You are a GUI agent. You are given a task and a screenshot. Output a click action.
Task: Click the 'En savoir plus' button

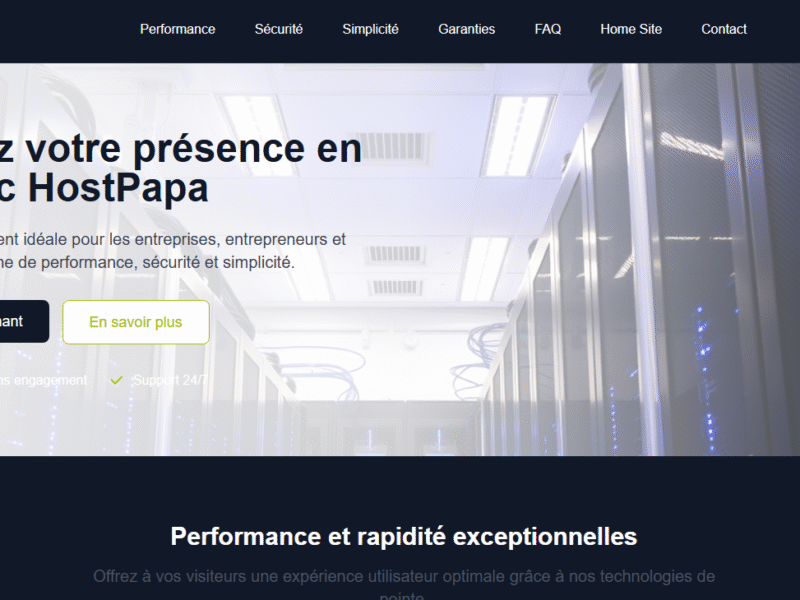pos(136,322)
